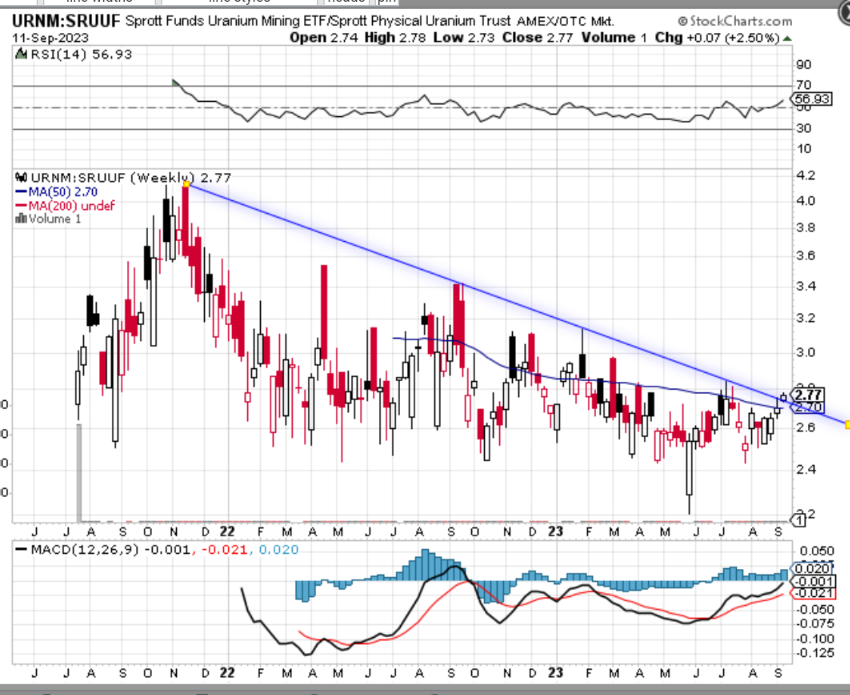Click the MA(200) undef legend entry
Image resolution: width=850 pixels, height=695 pixels.
[x=72, y=205]
